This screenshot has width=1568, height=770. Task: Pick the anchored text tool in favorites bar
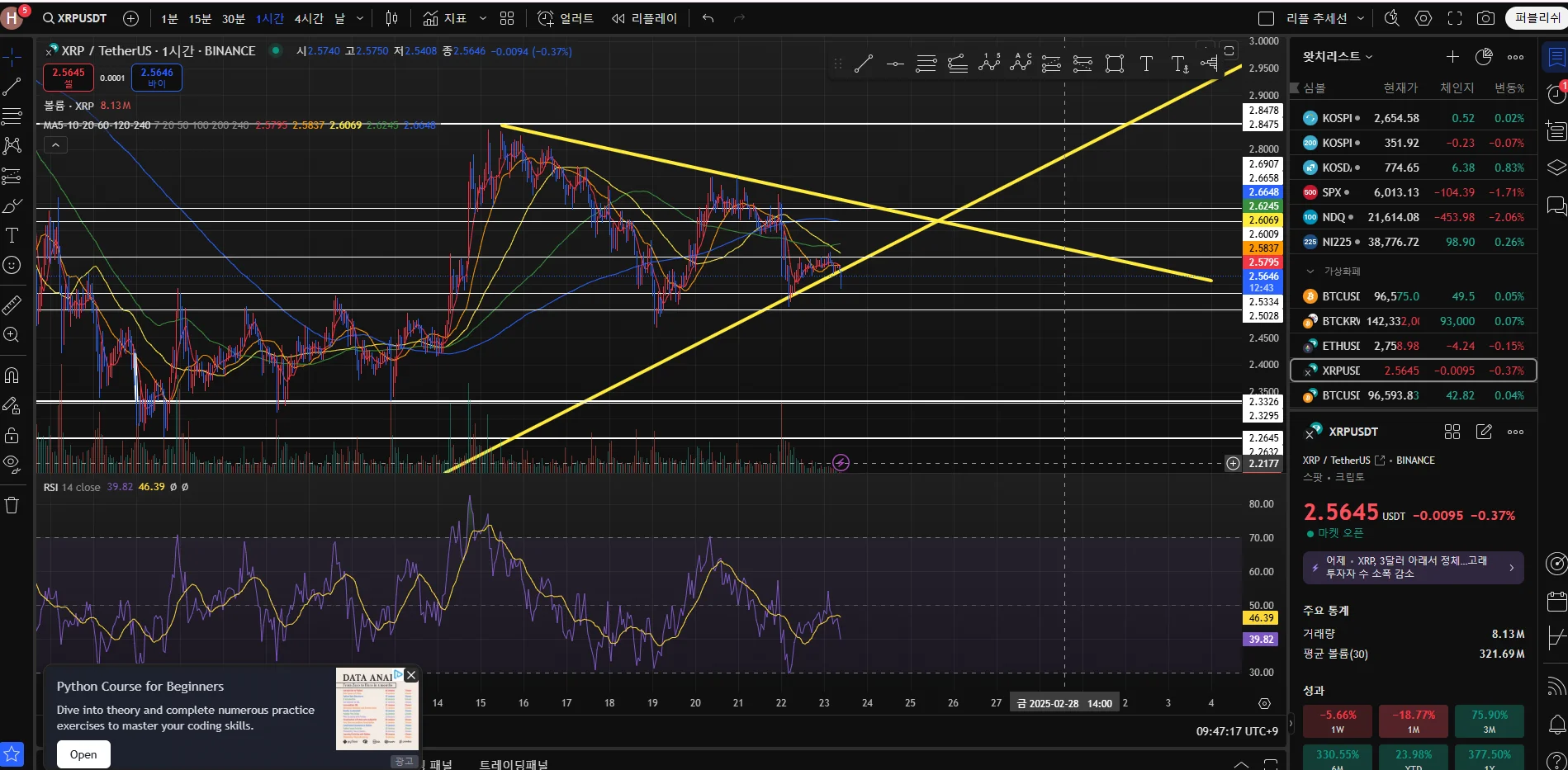point(1179,64)
